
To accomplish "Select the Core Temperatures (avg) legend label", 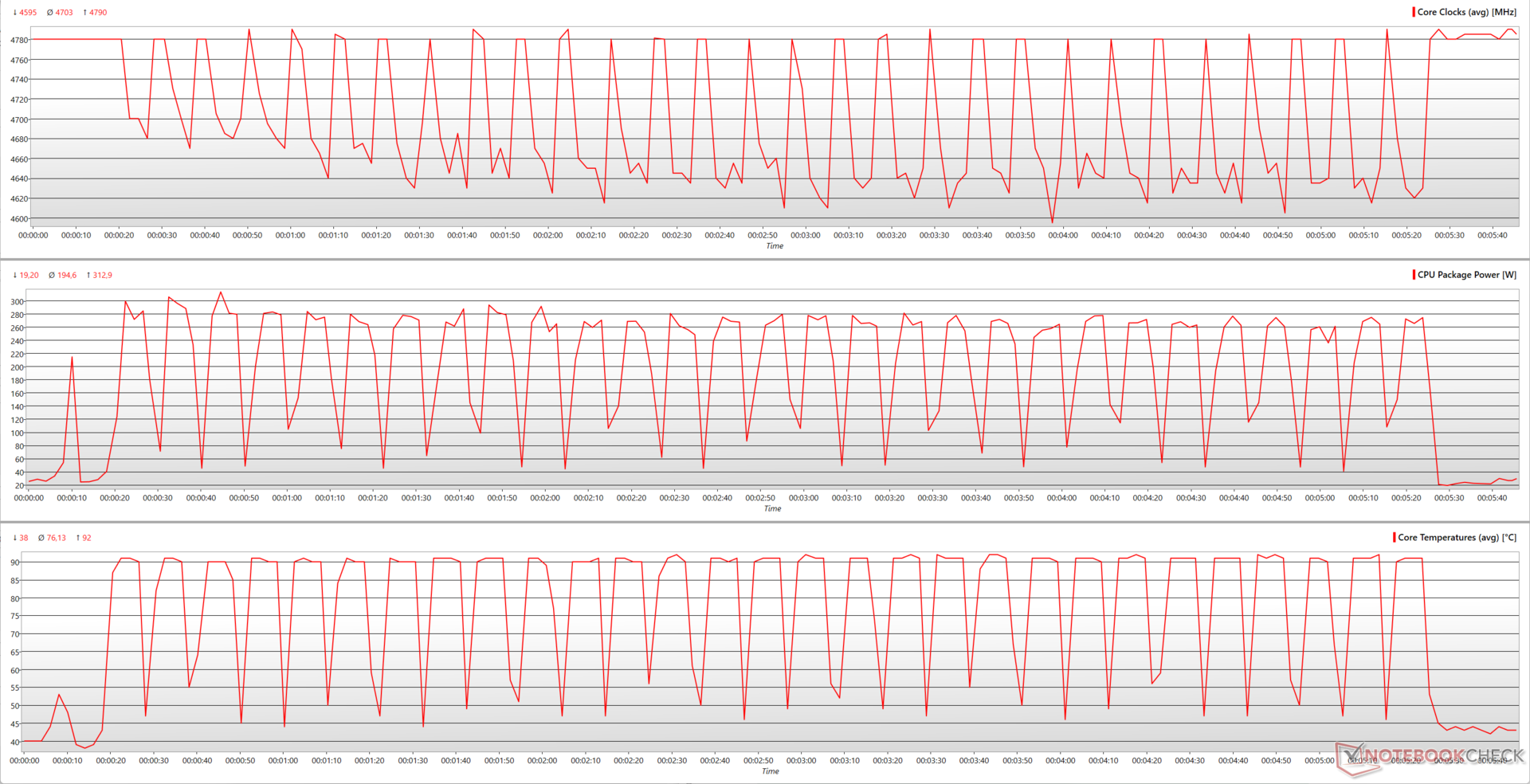I will (1457, 538).
